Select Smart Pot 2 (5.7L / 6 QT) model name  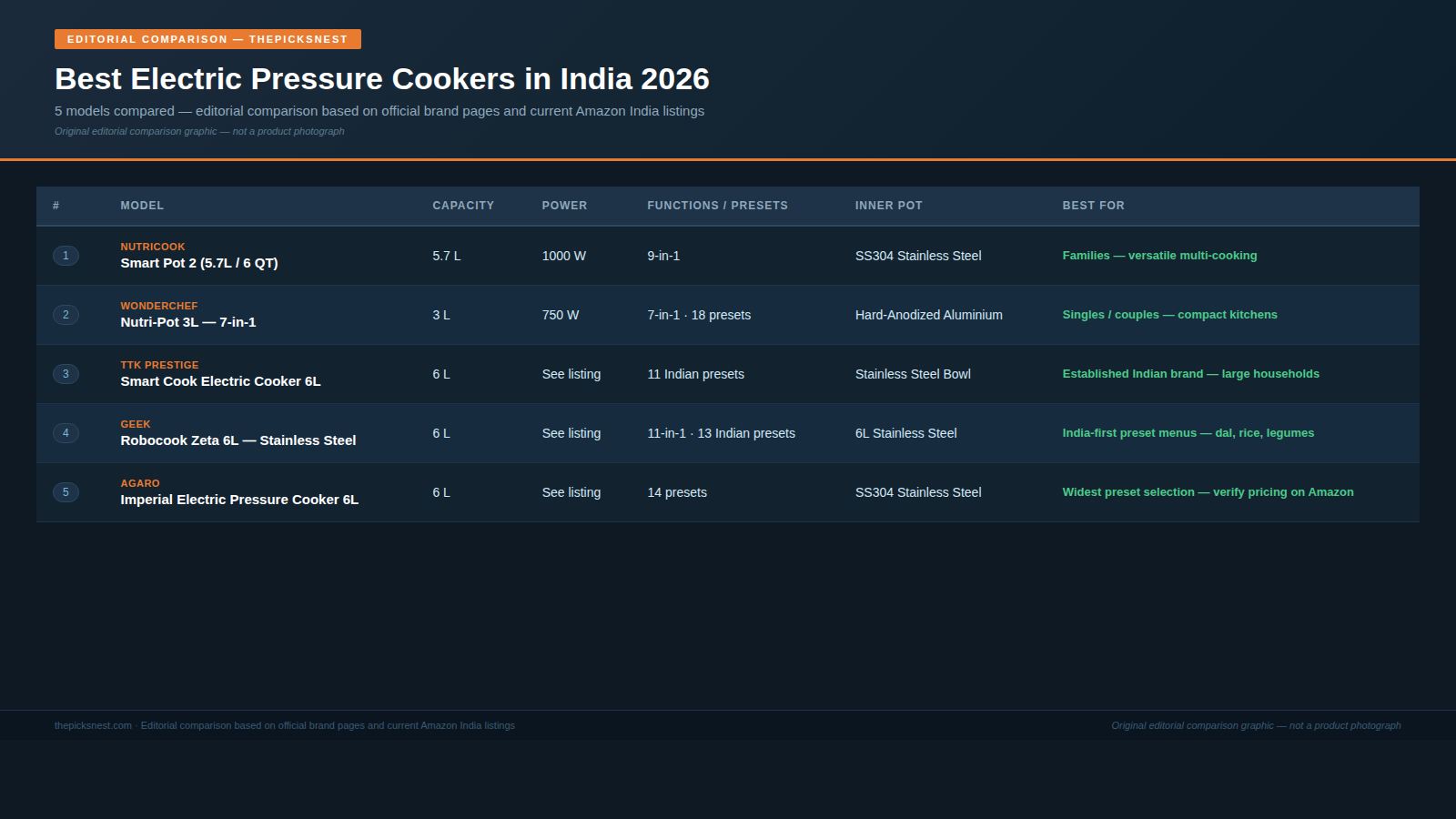(199, 263)
